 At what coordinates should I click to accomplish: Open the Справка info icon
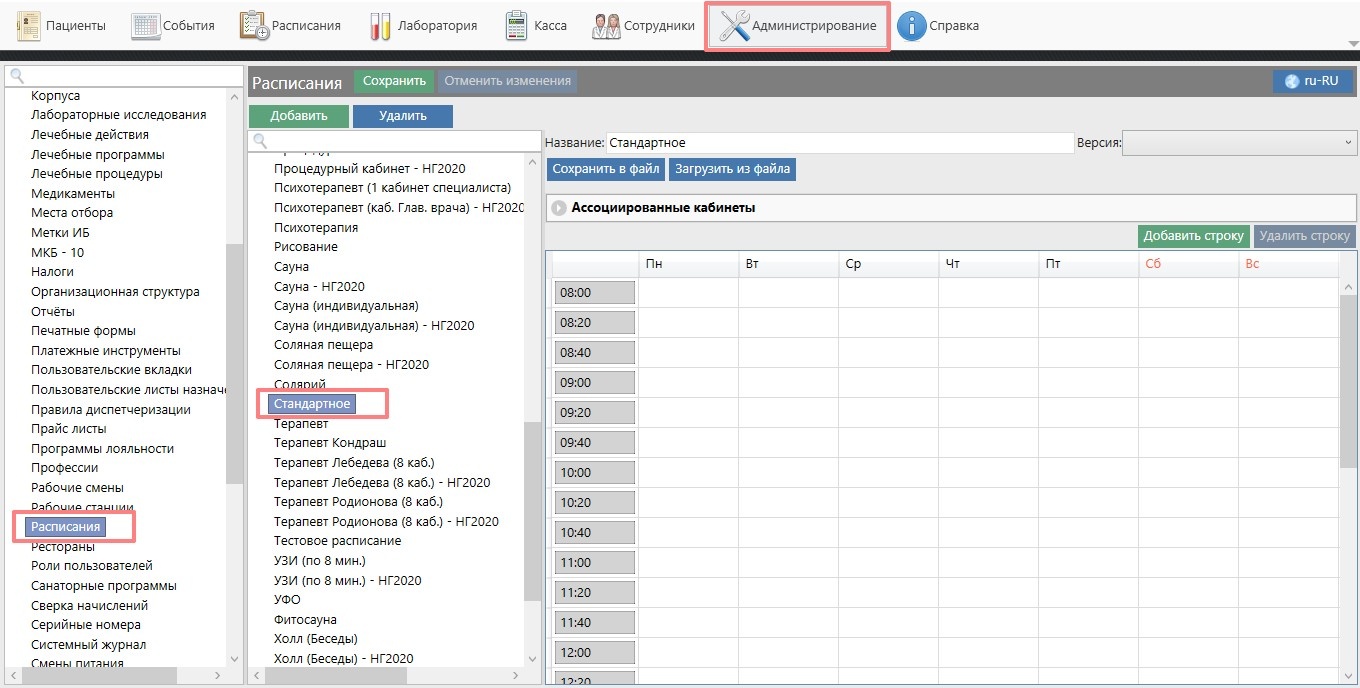pyautogui.click(x=911, y=26)
